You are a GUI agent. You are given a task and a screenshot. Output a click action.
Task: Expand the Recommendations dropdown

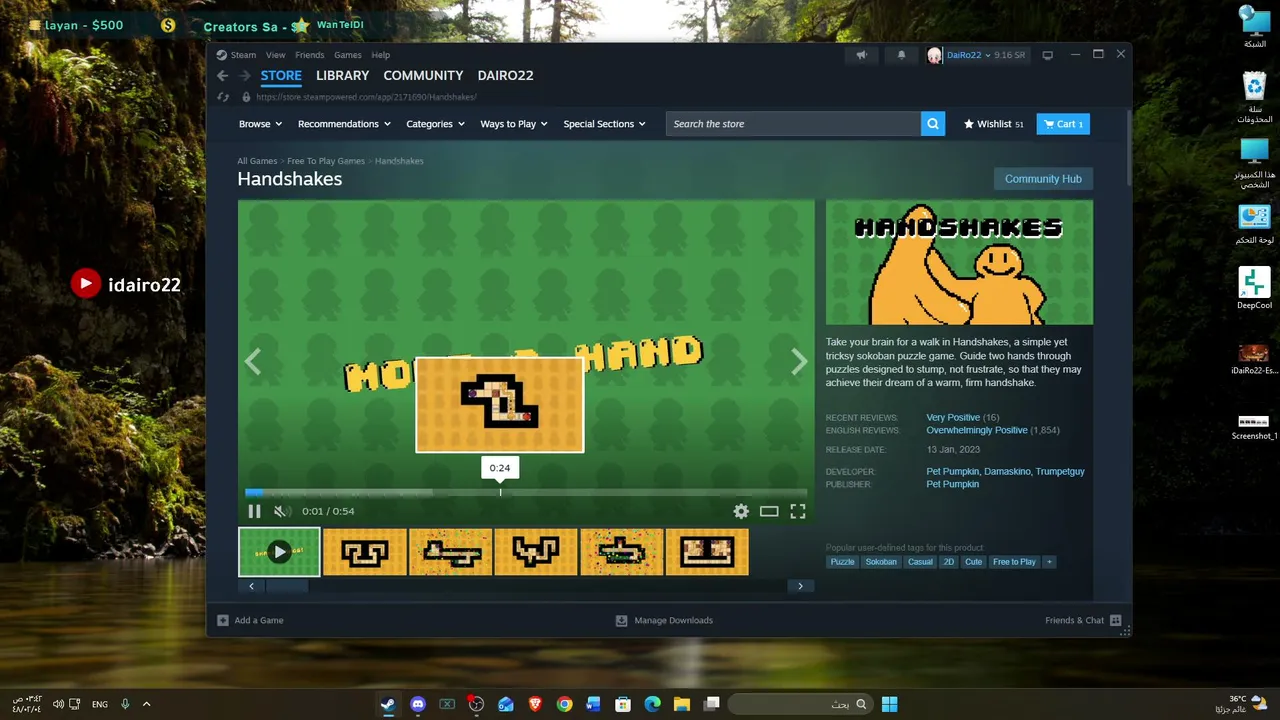344,124
